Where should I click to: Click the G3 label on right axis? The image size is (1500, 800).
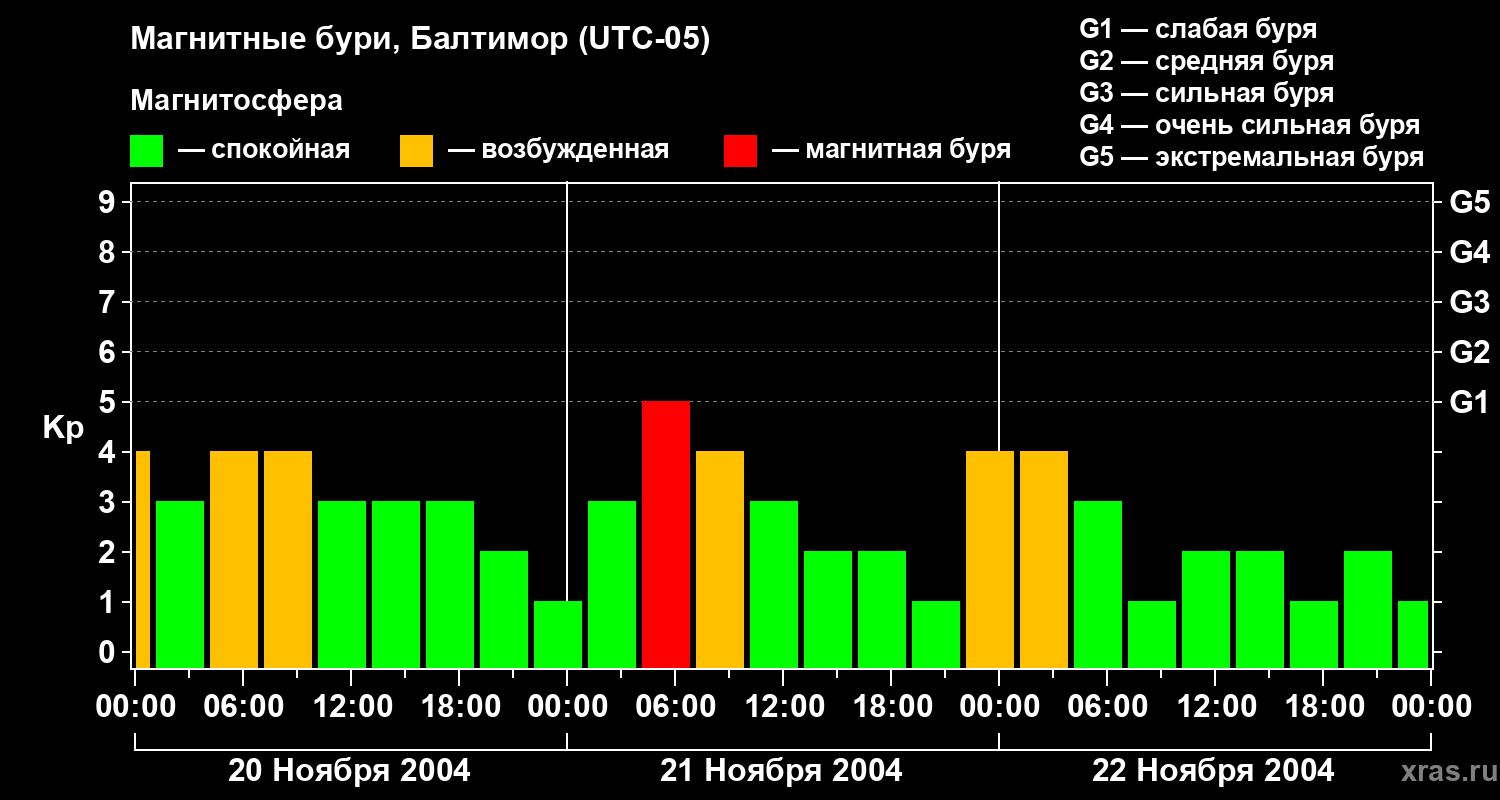pyautogui.click(x=1469, y=303)
